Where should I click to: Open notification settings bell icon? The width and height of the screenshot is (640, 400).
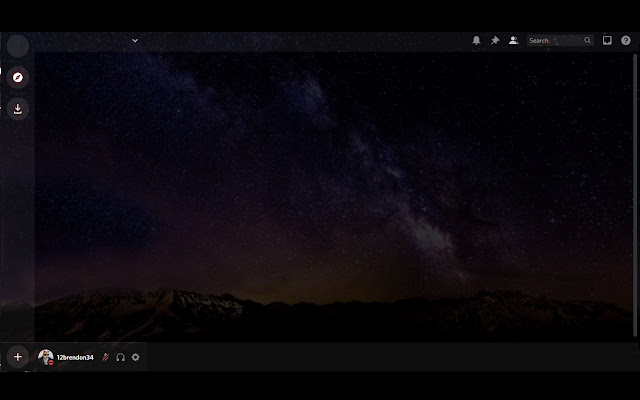coord(476,40)
